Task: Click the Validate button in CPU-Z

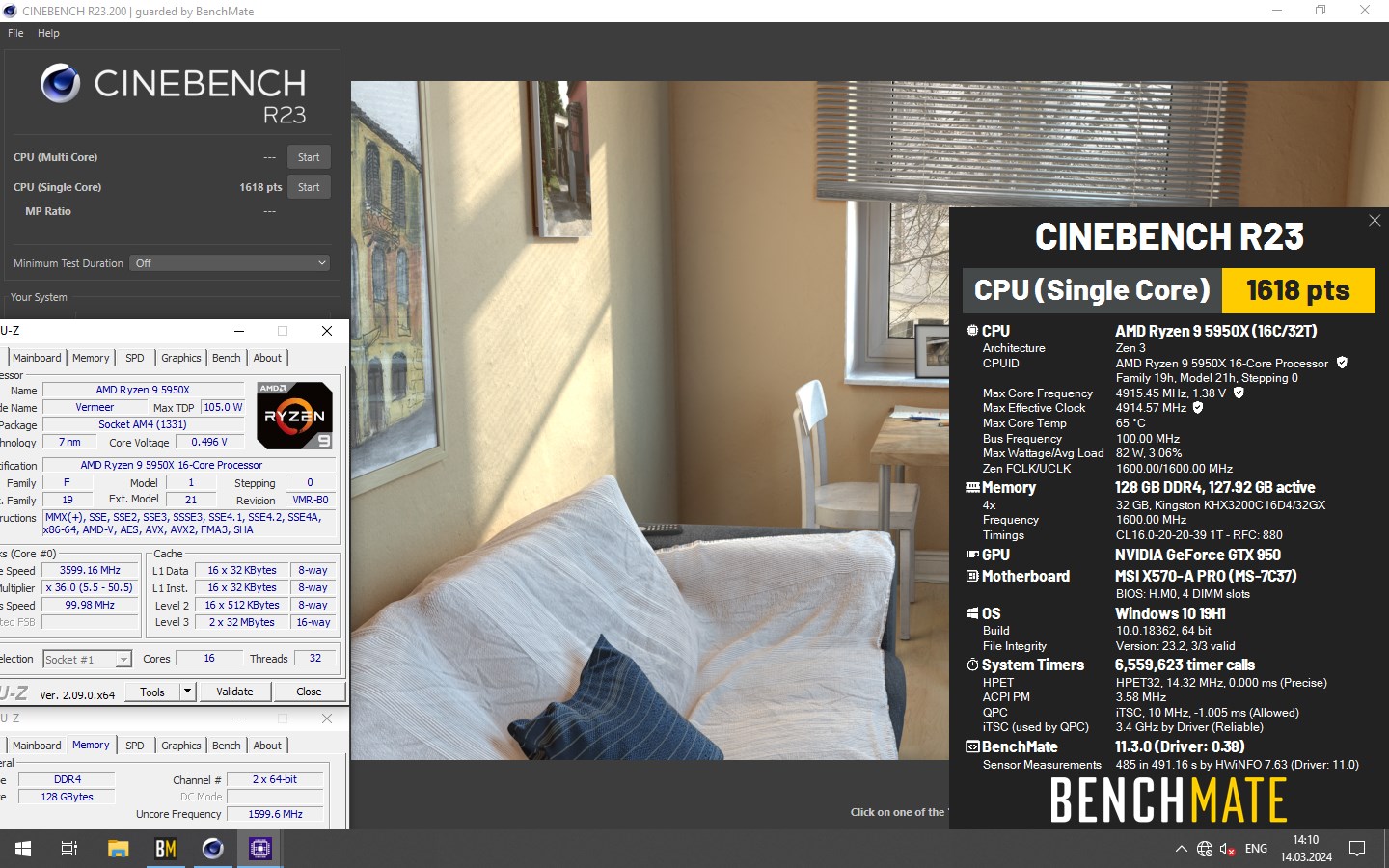Action: pyautogui.click(x=234, y=692)
